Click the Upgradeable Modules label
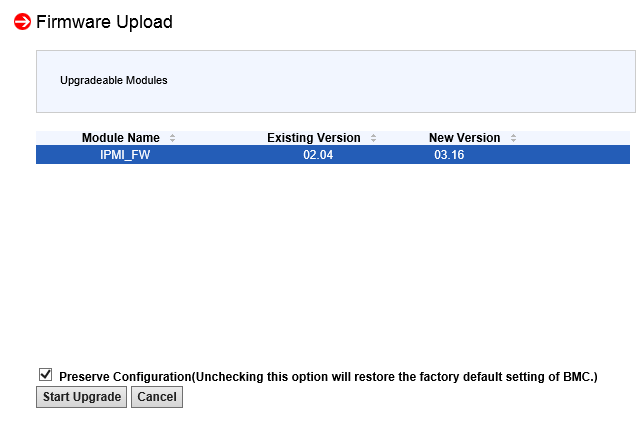 [114, 80]
